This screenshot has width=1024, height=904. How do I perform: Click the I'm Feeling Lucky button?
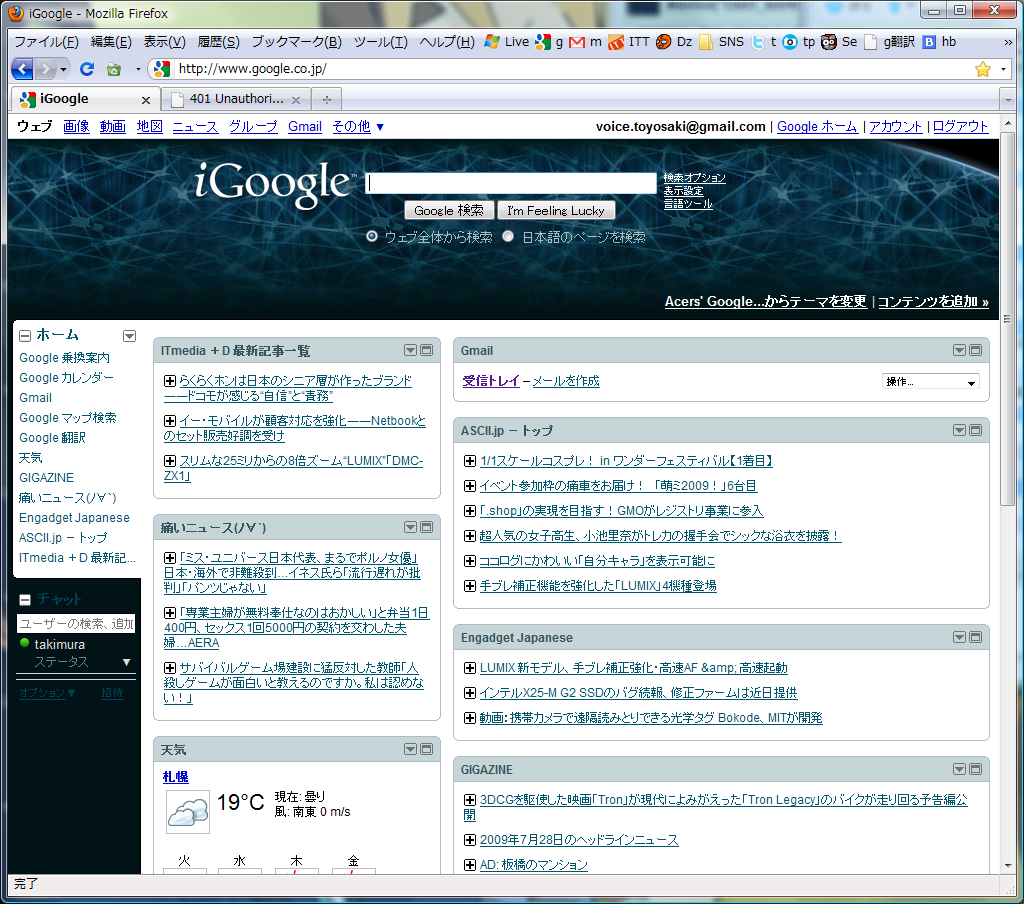coord(556,211)
